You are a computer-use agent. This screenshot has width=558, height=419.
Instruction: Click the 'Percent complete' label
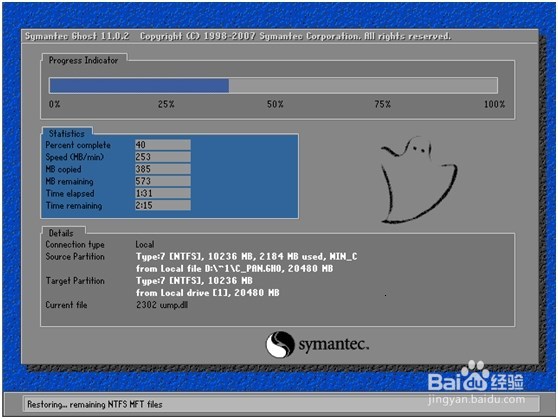coord(78,145)
